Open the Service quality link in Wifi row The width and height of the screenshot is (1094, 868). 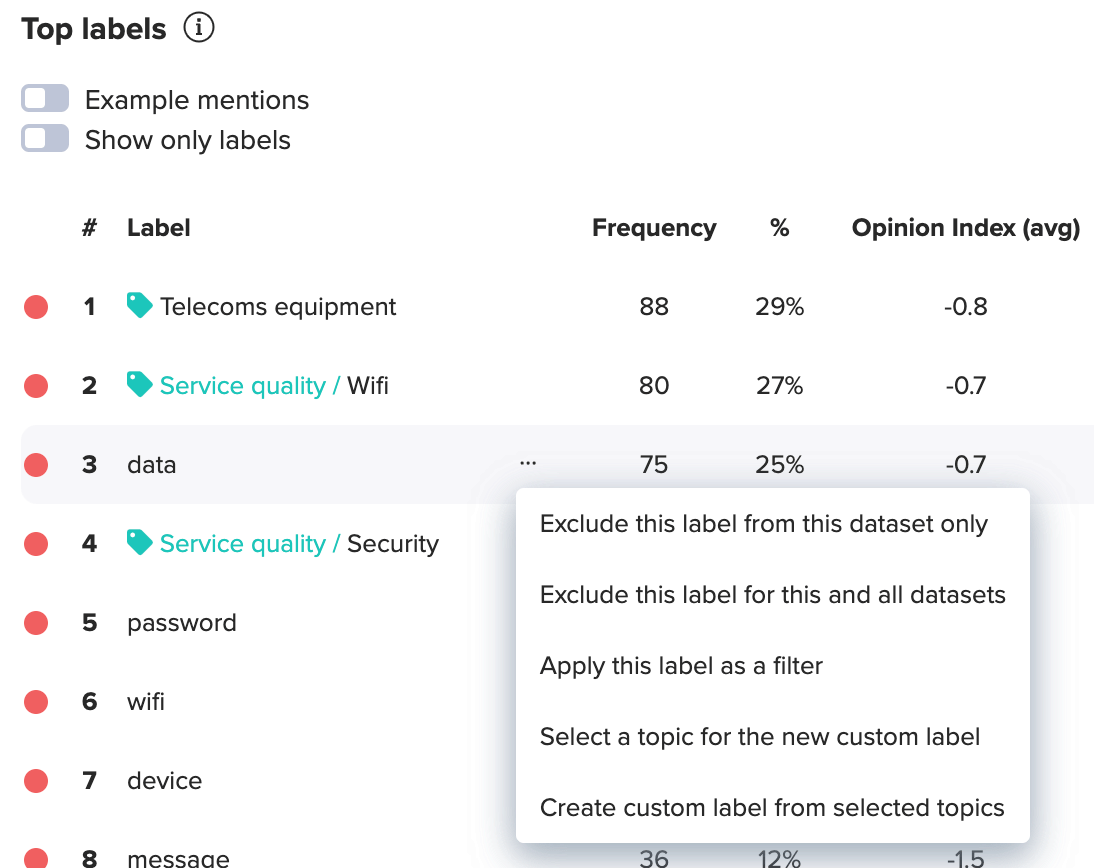point(242,386)
